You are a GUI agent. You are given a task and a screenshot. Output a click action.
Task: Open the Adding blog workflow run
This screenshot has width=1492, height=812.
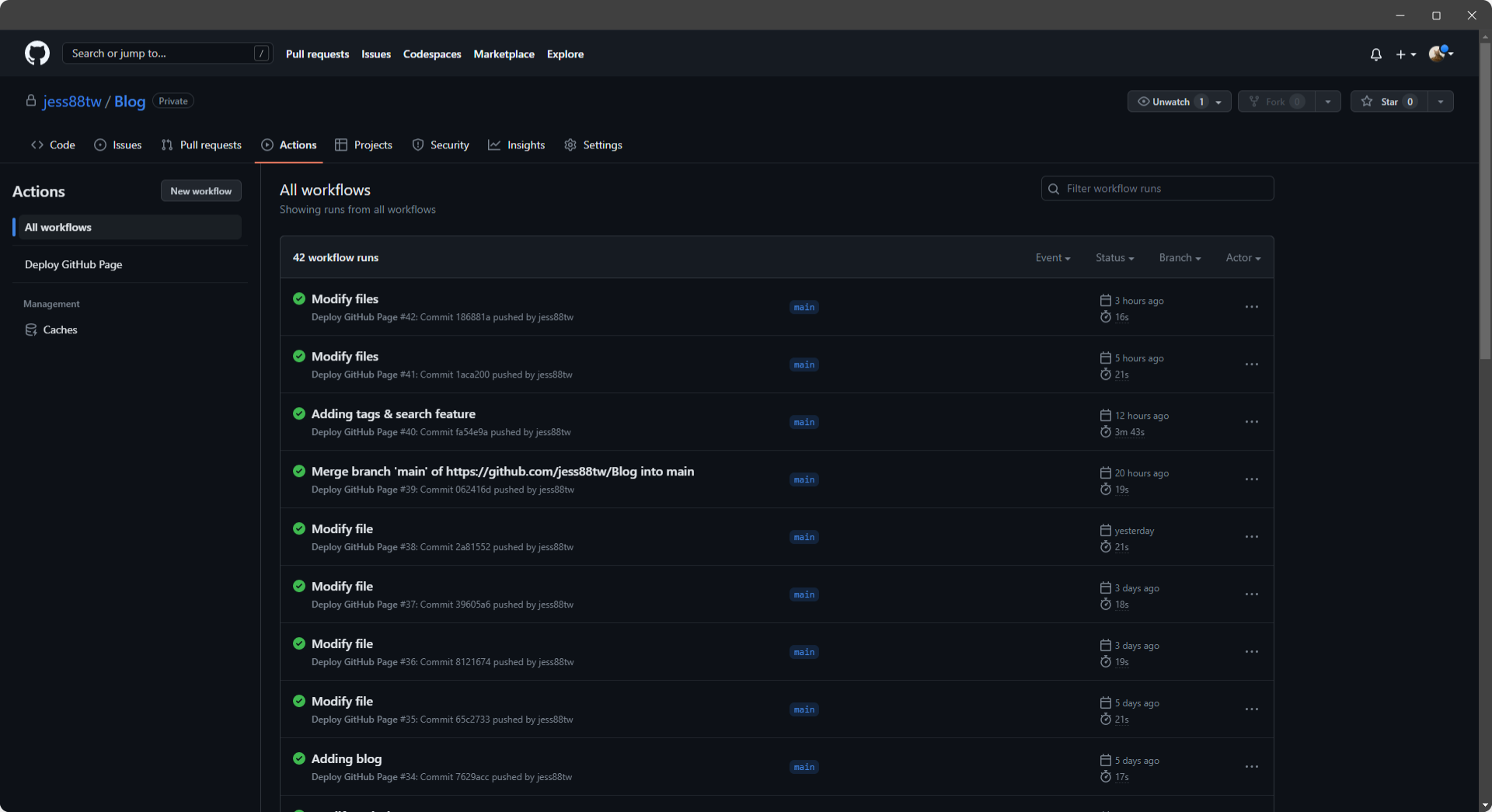coord(347,759)
